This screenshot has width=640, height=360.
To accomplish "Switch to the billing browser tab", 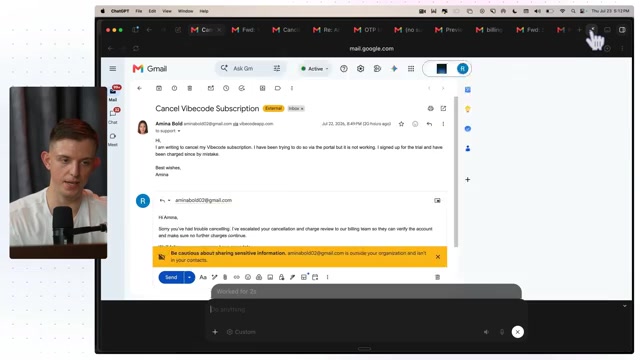I will (x=489, y=30).
